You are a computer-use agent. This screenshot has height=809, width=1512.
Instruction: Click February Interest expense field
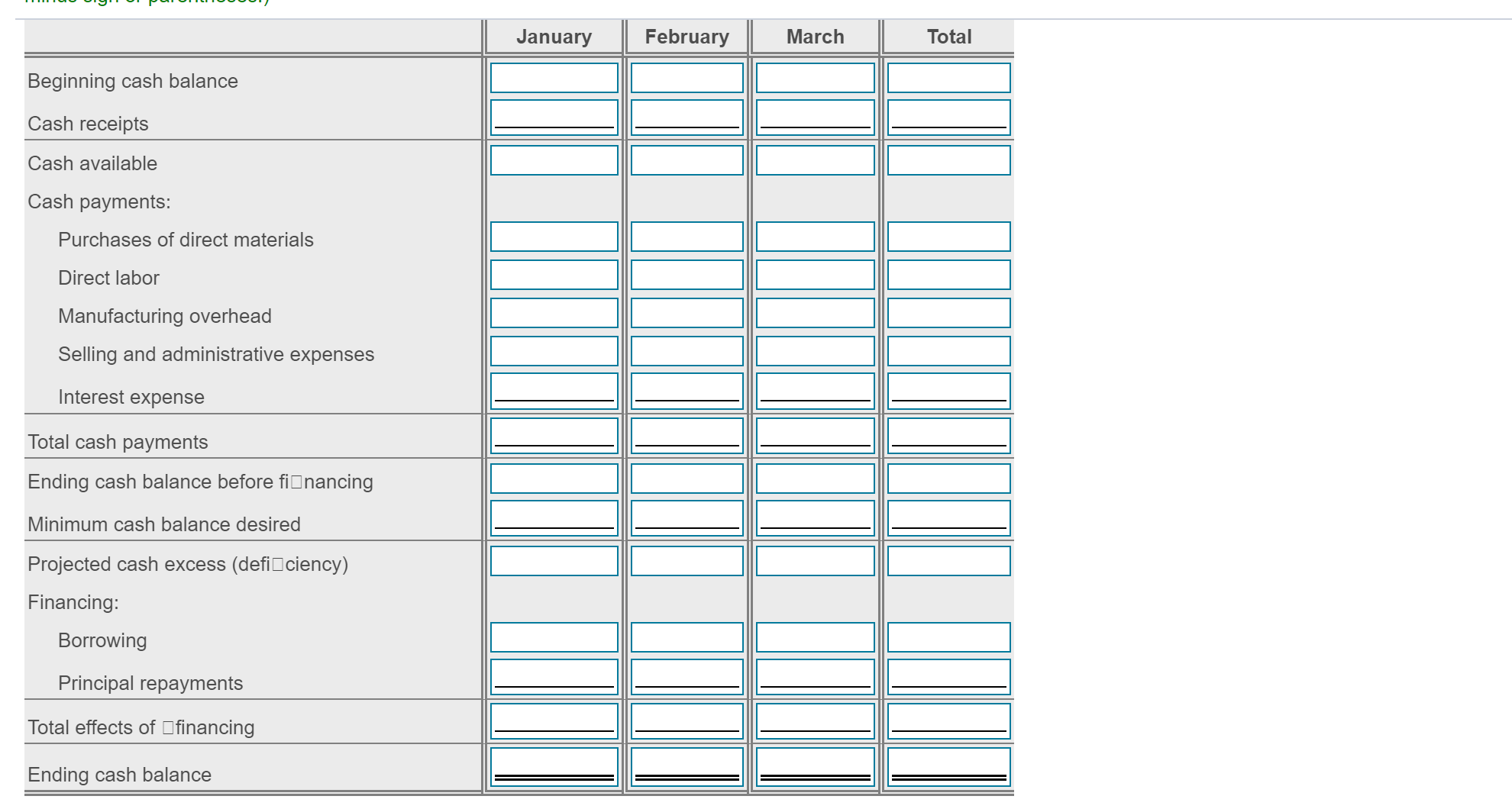[687, 391]
